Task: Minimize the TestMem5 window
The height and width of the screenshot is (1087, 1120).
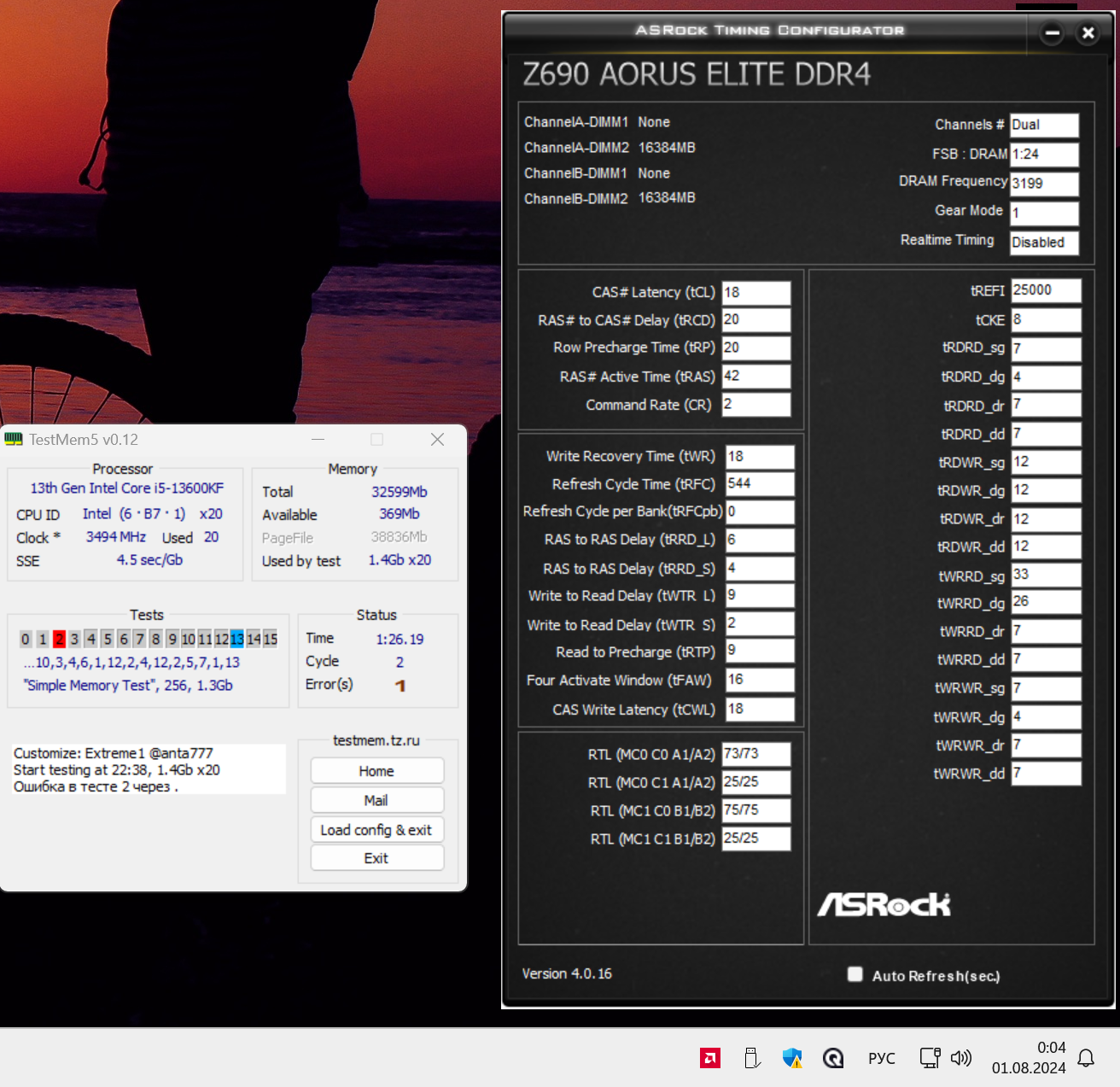Action: coord(318,439)
